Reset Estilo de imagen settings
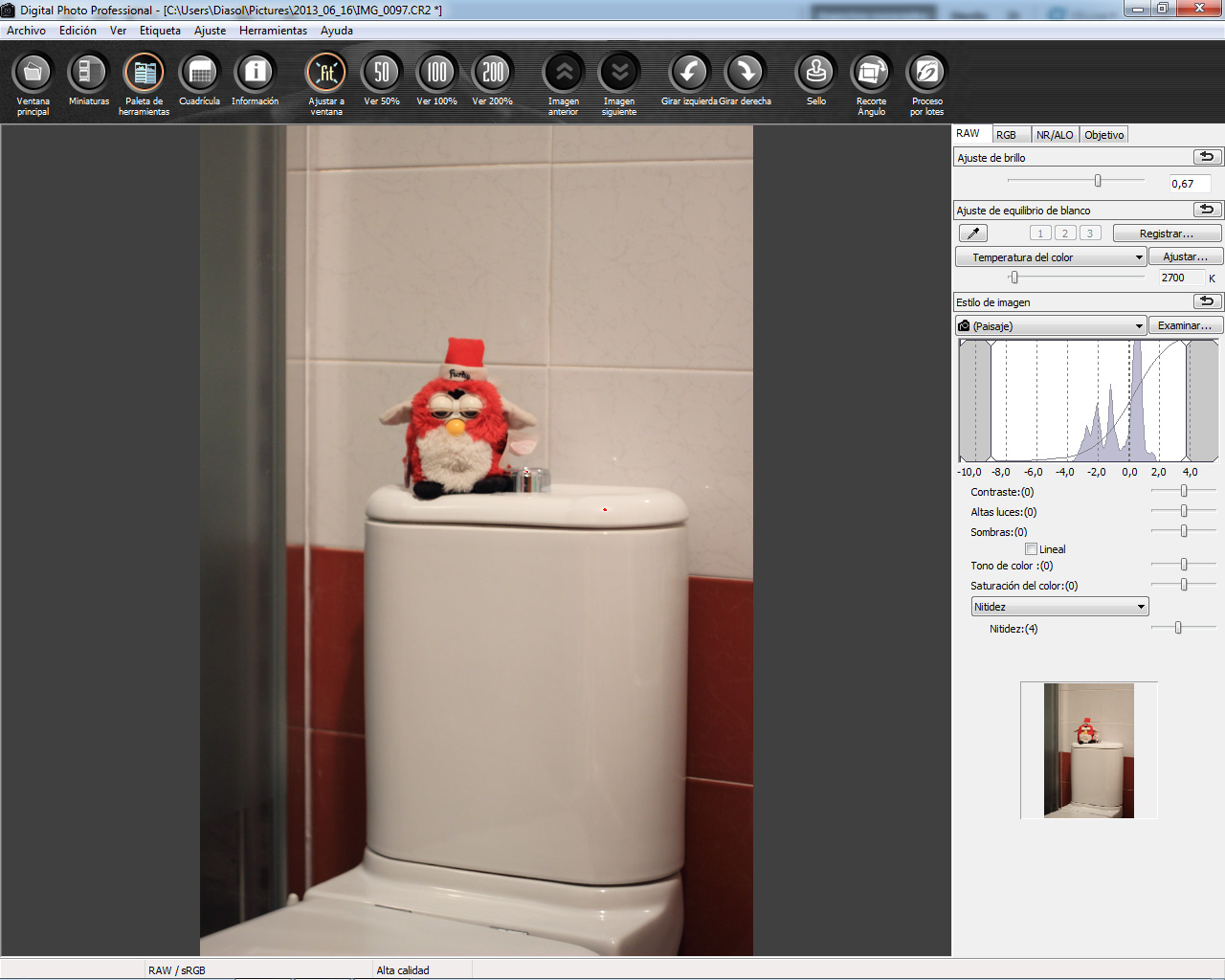Image resolution: width=1225 pixels, height=980 pixels. point(1207,301)
